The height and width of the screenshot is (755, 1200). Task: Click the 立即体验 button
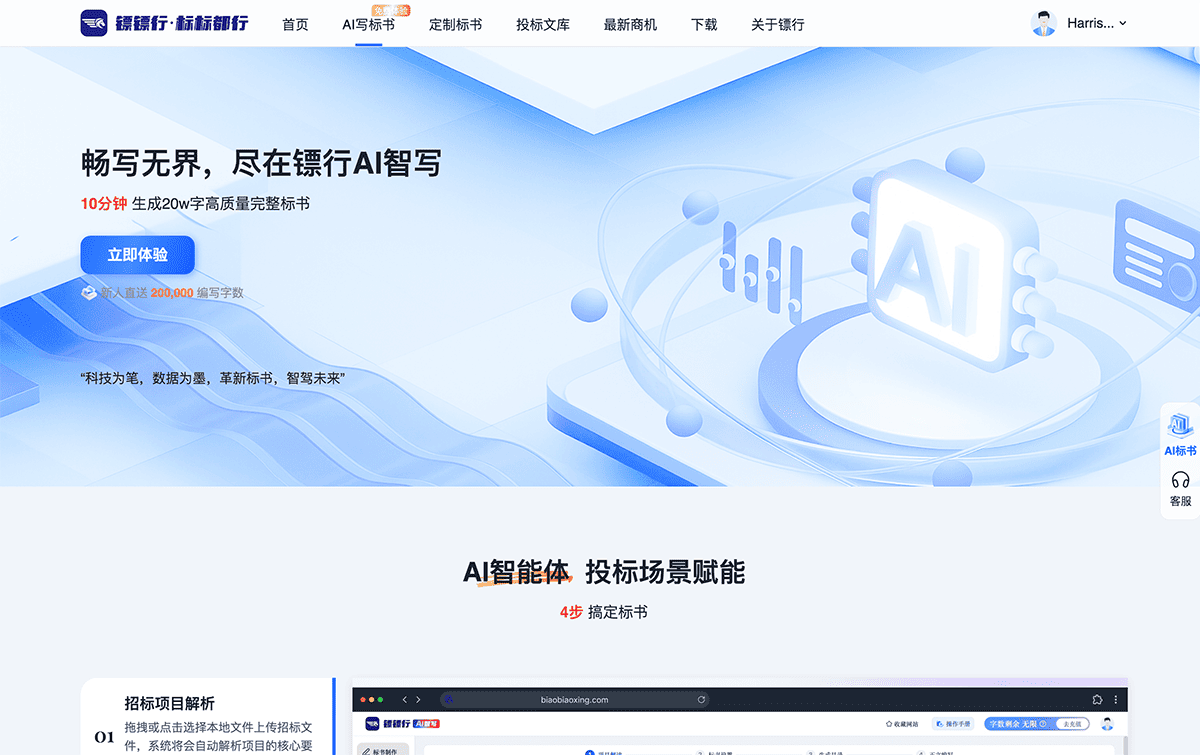(137, 255)
